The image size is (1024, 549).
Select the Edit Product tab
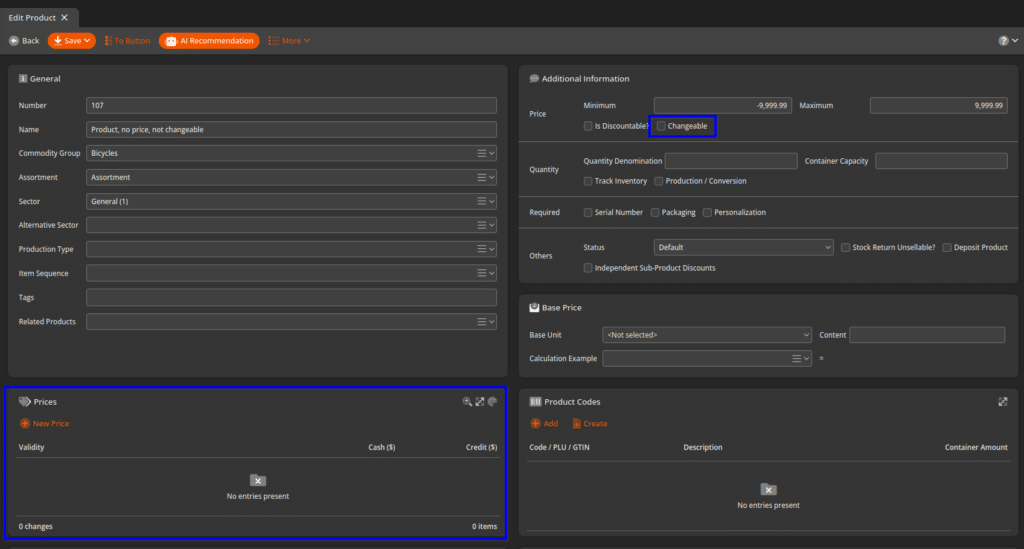[32, 18]
